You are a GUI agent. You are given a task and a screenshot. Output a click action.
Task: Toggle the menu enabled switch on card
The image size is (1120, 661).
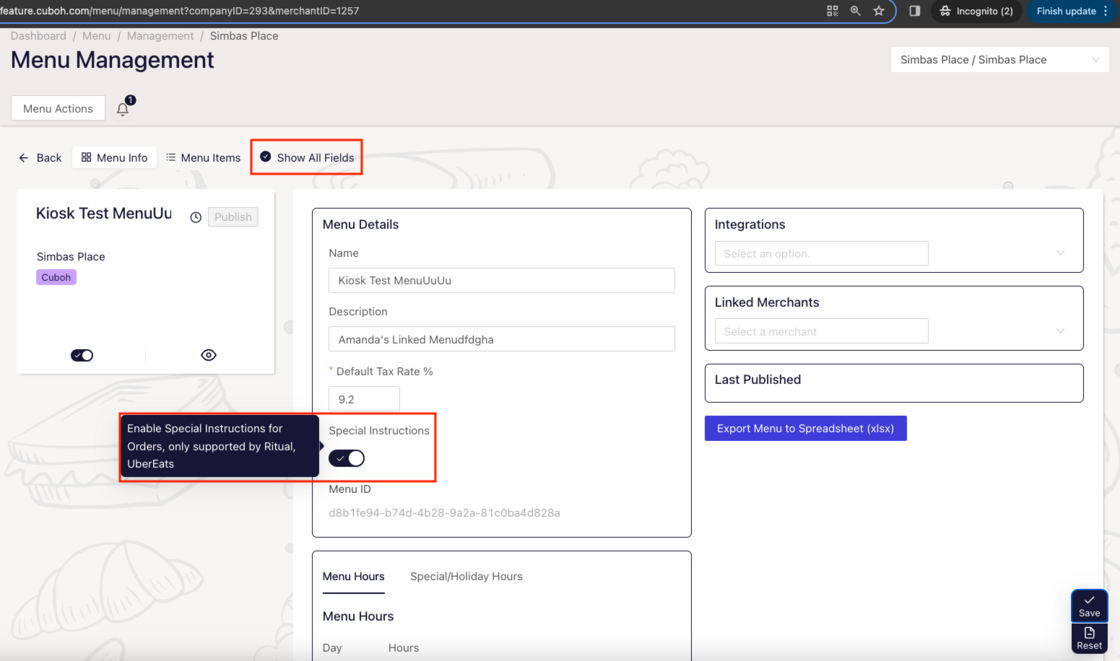82,355
